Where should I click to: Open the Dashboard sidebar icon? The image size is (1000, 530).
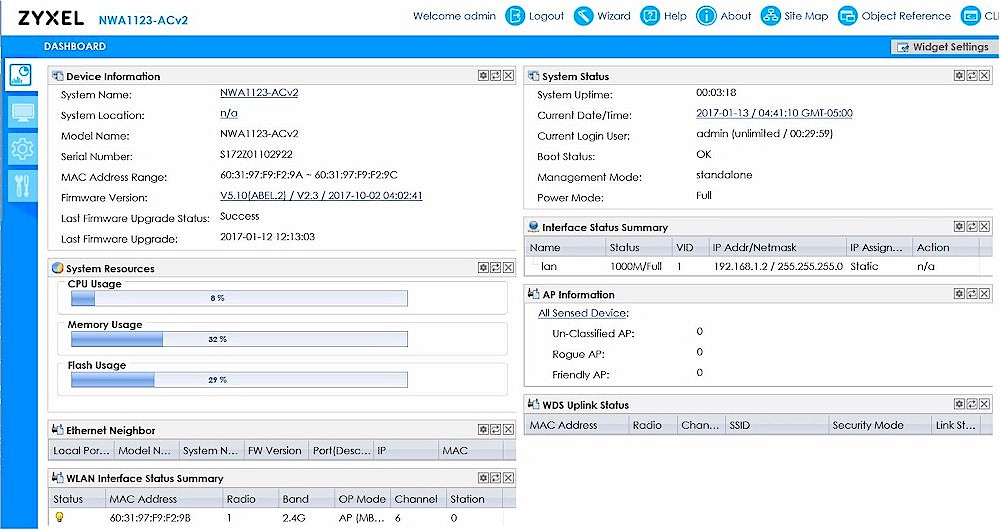pyautogui.click(x=20, y=75)
